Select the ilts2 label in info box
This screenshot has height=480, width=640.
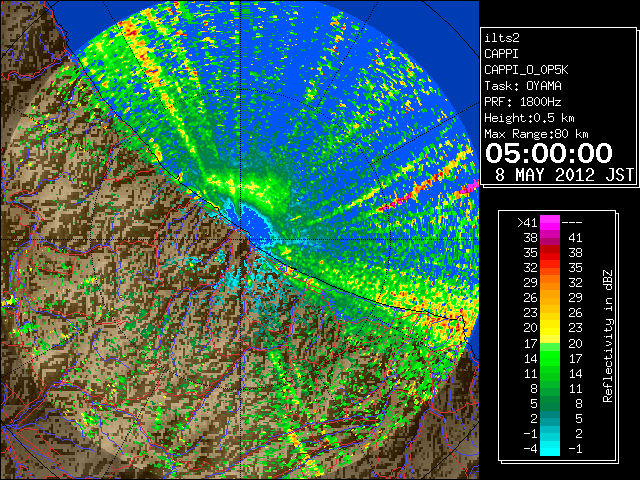pyautogui.click(x=502, y=38)
